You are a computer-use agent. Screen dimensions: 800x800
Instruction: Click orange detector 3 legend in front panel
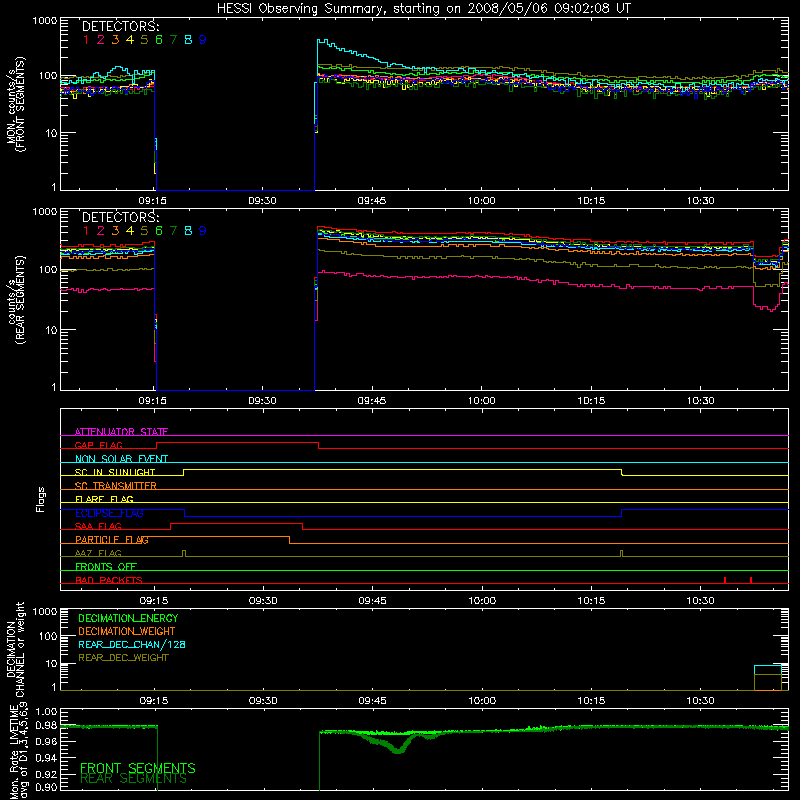coord(115,40)
